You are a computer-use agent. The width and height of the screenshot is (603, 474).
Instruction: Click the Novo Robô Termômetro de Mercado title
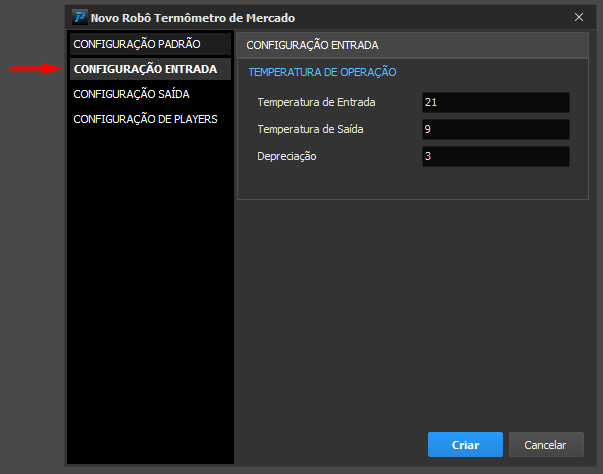tap(193, 18)
